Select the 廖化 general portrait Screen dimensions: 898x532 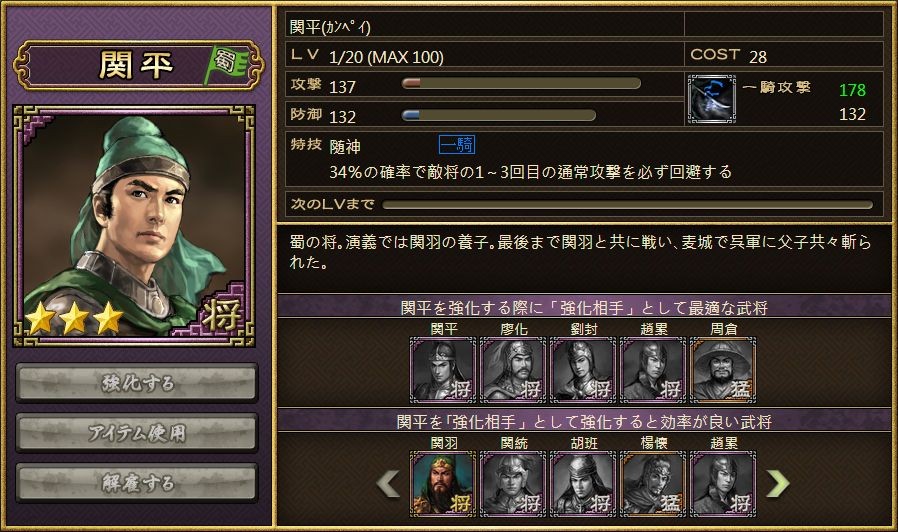[513, 369]
